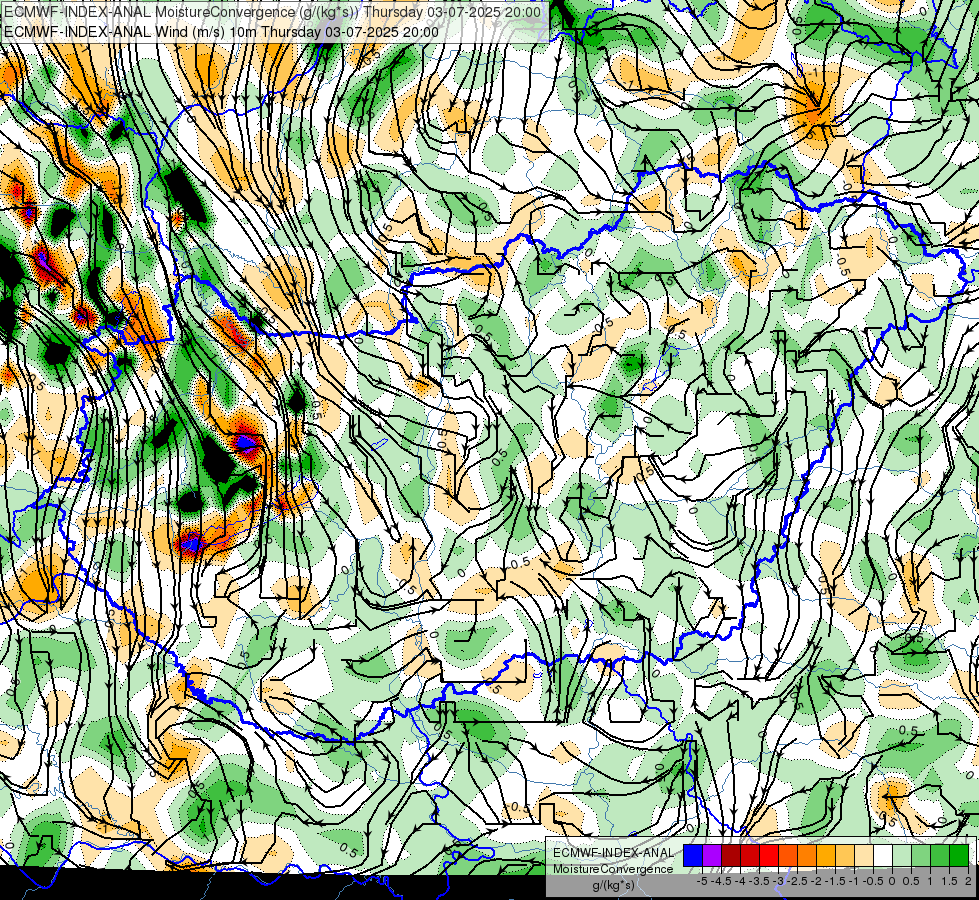Select the orange-red swatch between -3 and -2.5

pos(788,856)
